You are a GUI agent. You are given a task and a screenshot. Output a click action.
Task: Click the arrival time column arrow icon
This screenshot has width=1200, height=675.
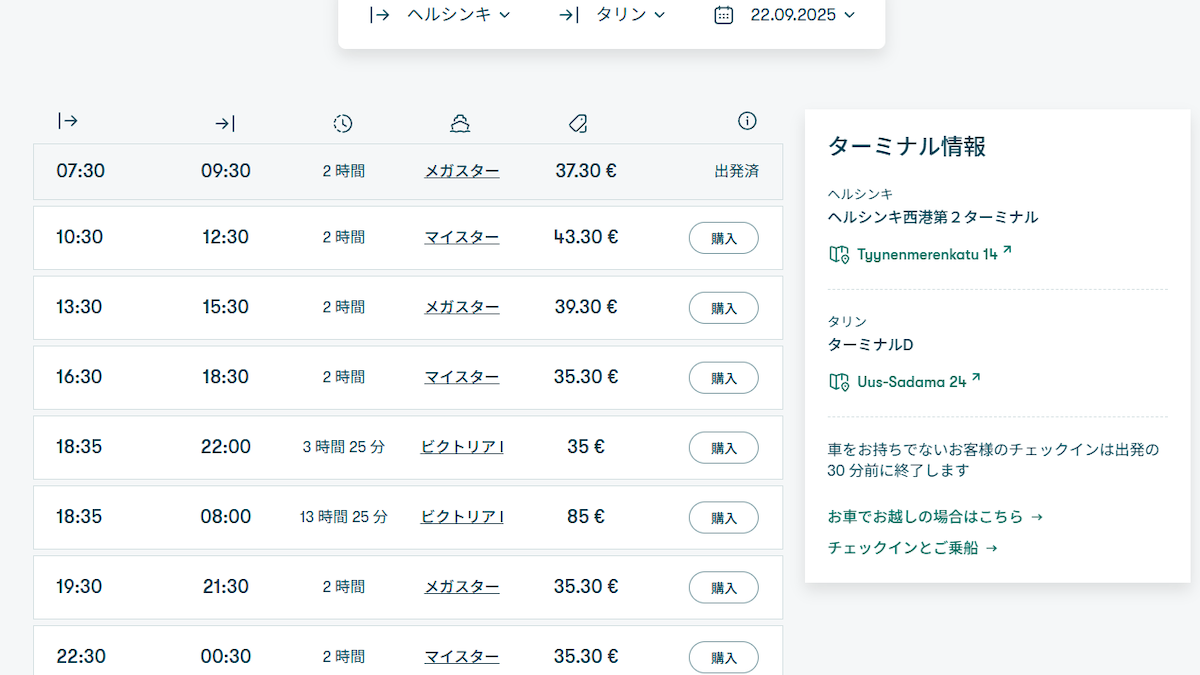225,124
